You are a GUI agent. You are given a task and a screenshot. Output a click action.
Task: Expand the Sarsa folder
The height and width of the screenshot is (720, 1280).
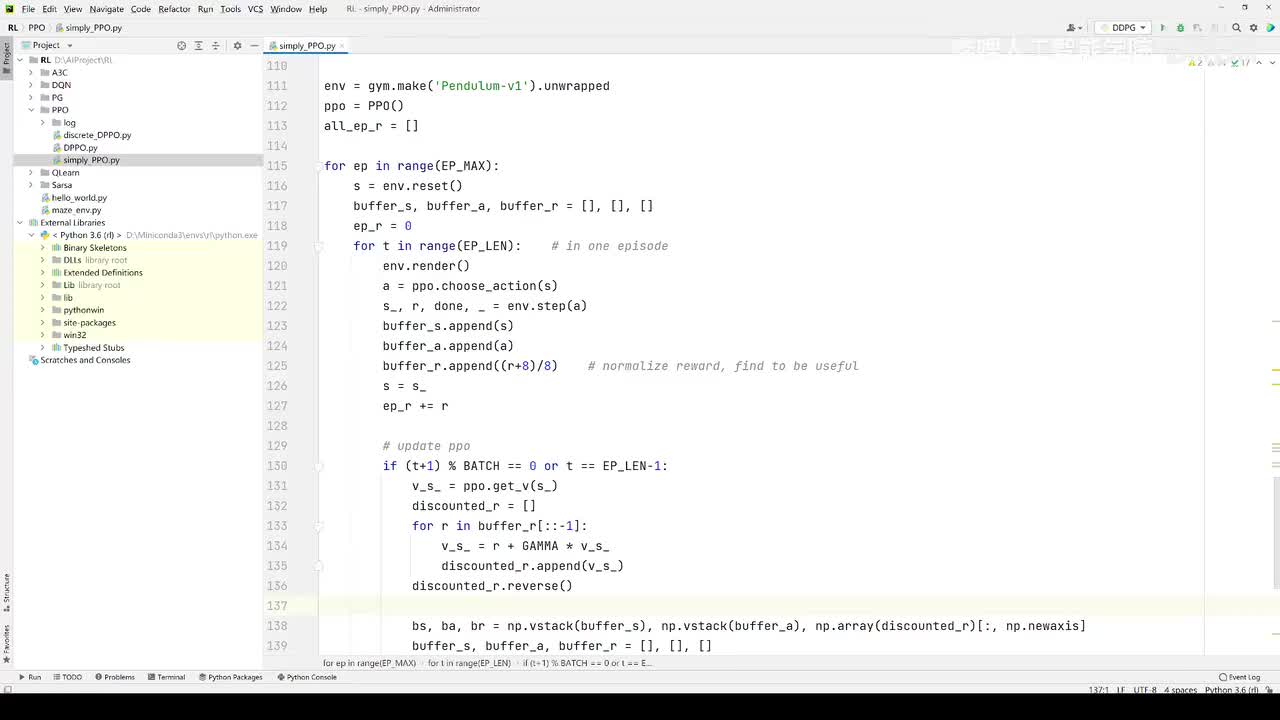pos(31,185)
